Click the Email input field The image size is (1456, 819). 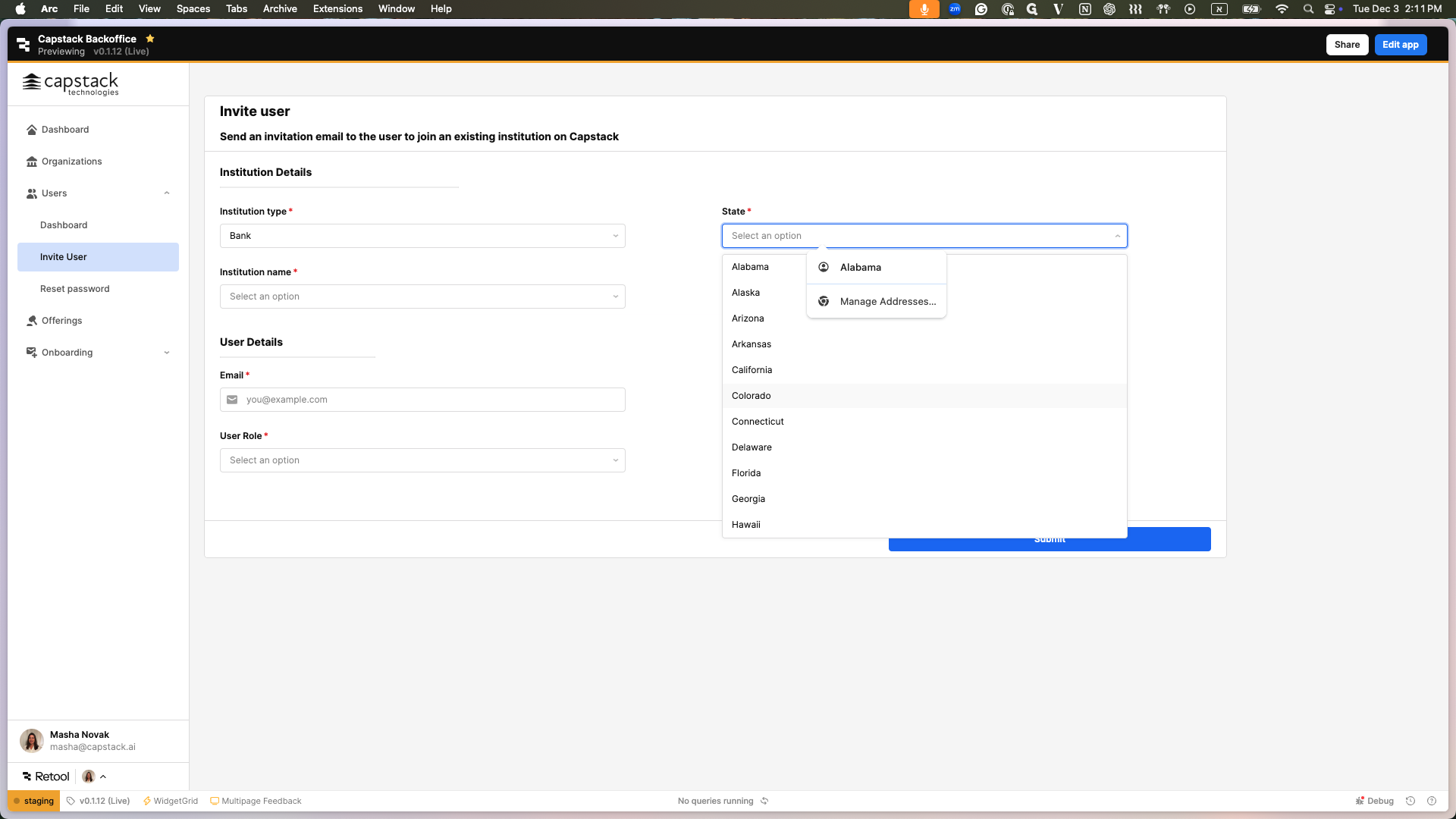pyautogui.click(x=422, y=400)
